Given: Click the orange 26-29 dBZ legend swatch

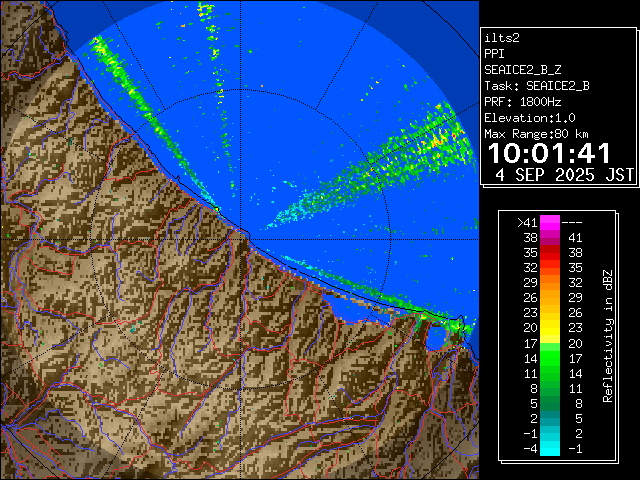Looking at the screenshot, I should coord(550,297).
